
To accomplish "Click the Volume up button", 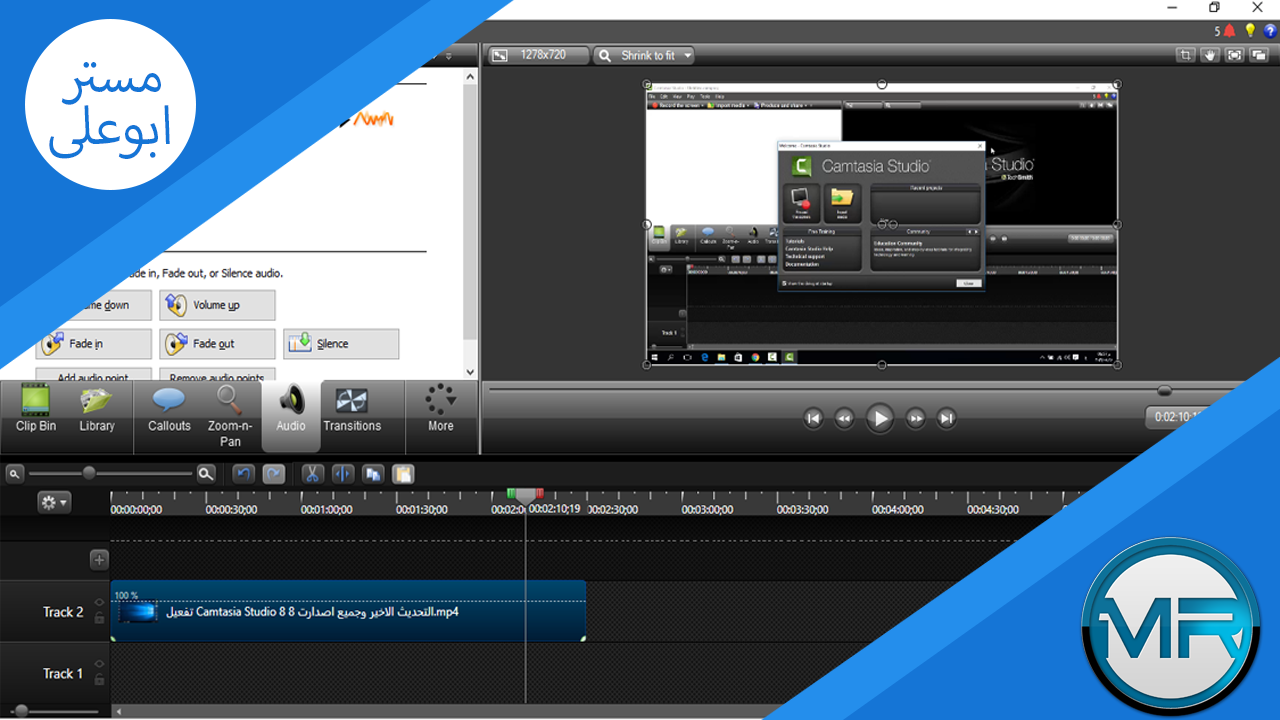I will (217, 305).
